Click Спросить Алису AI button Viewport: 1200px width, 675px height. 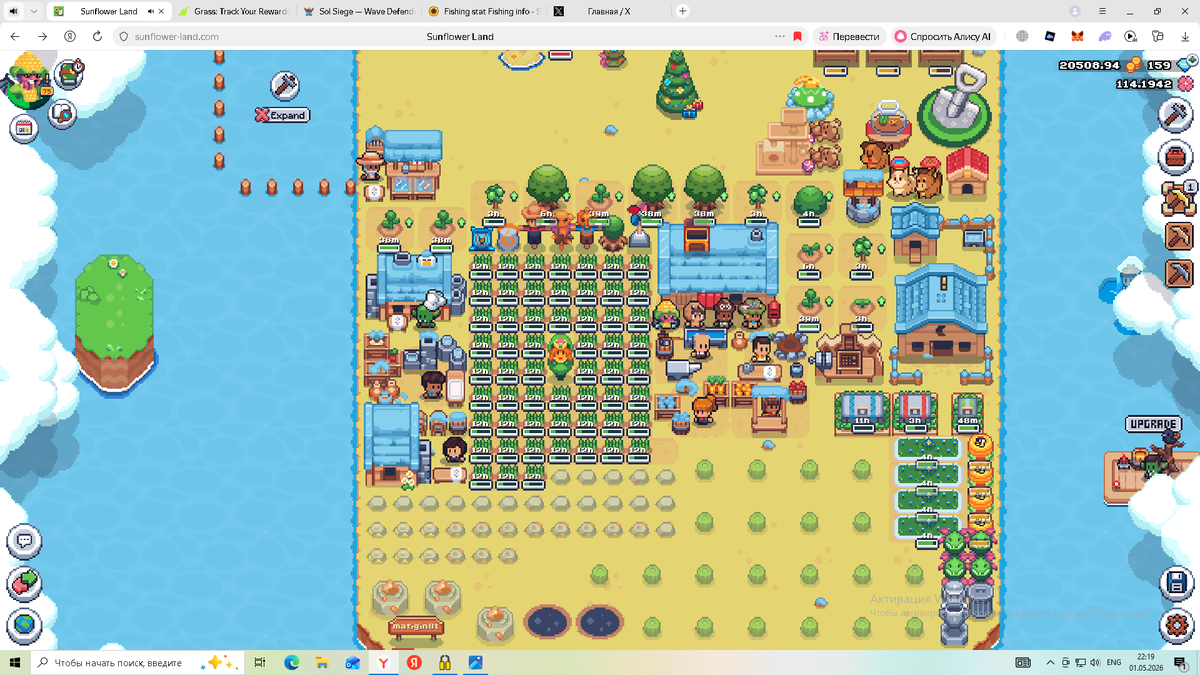942,36
